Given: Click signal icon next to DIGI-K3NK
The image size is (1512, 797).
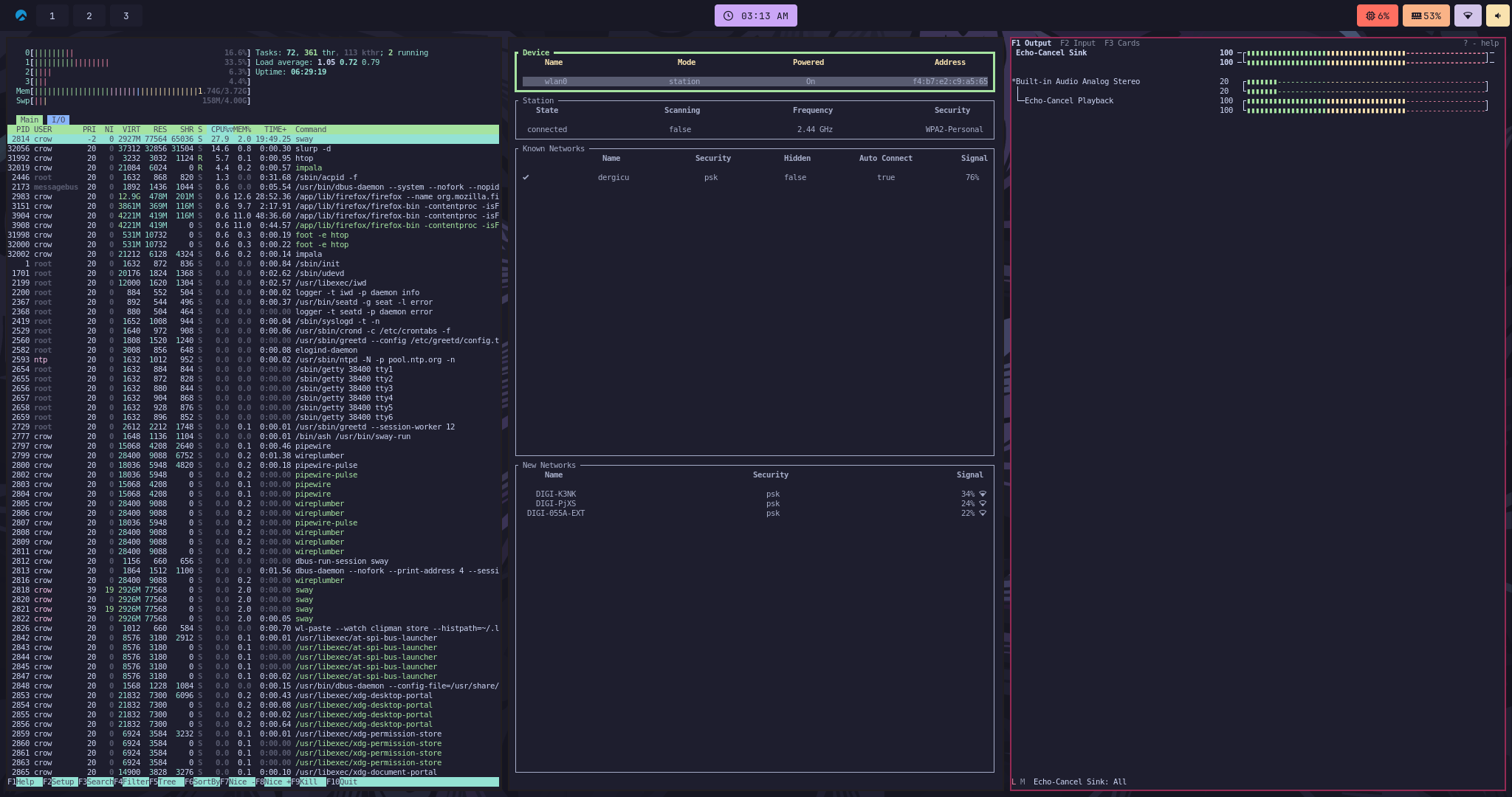Looking at the screenshot, I should tap(983, 494).
